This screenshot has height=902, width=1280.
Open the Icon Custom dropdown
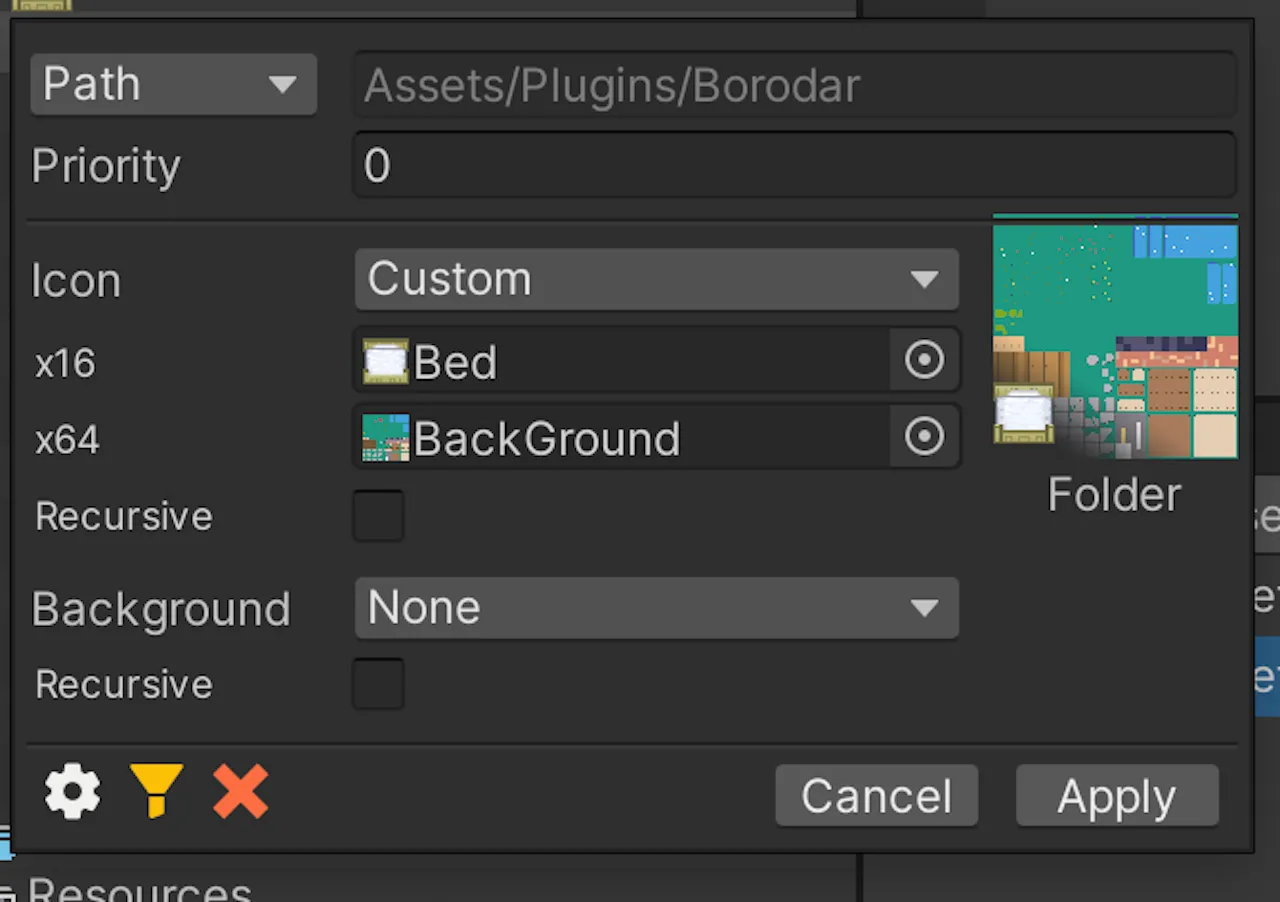coord(657,279)
